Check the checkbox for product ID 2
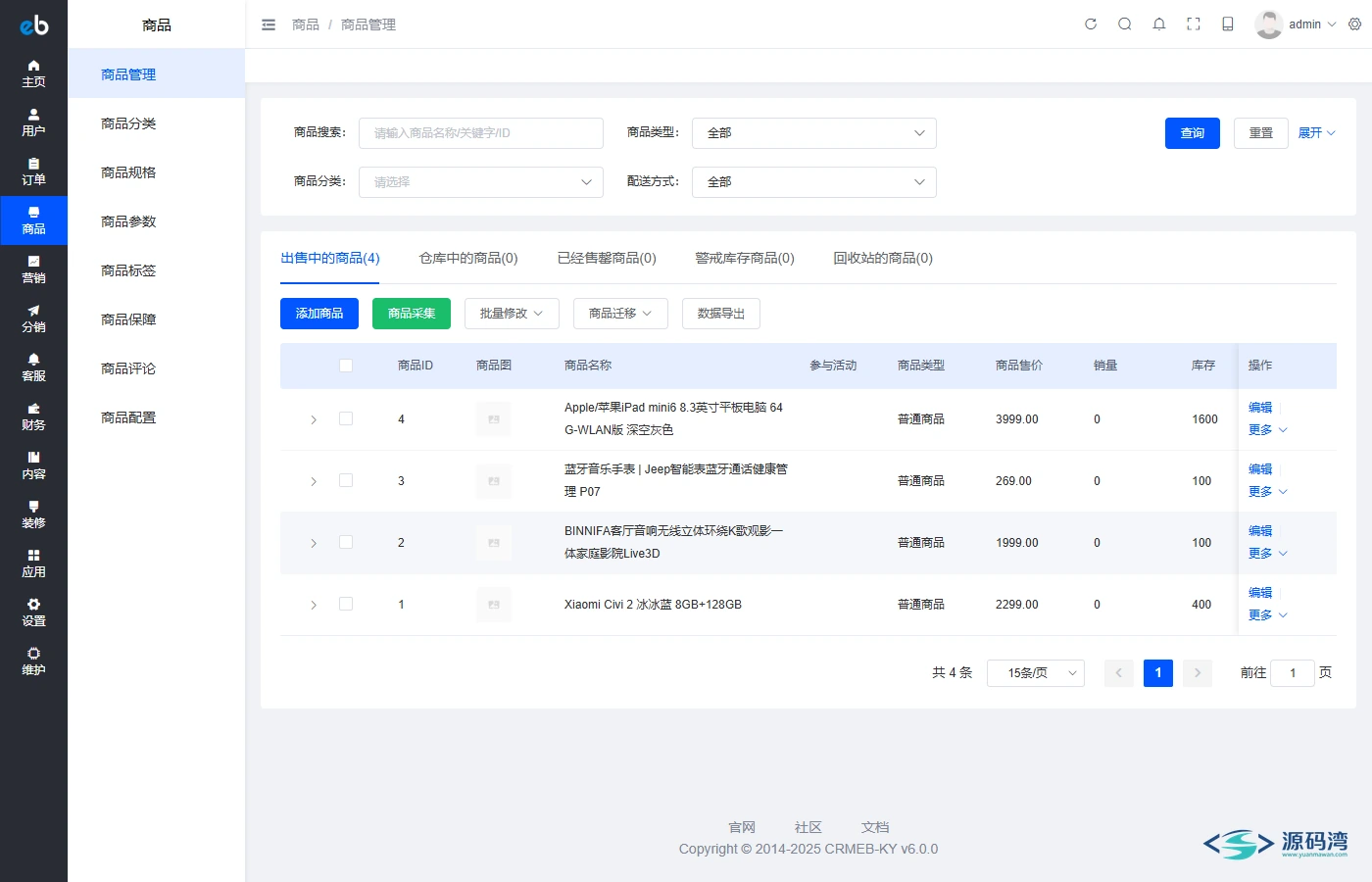 [346, 542]
